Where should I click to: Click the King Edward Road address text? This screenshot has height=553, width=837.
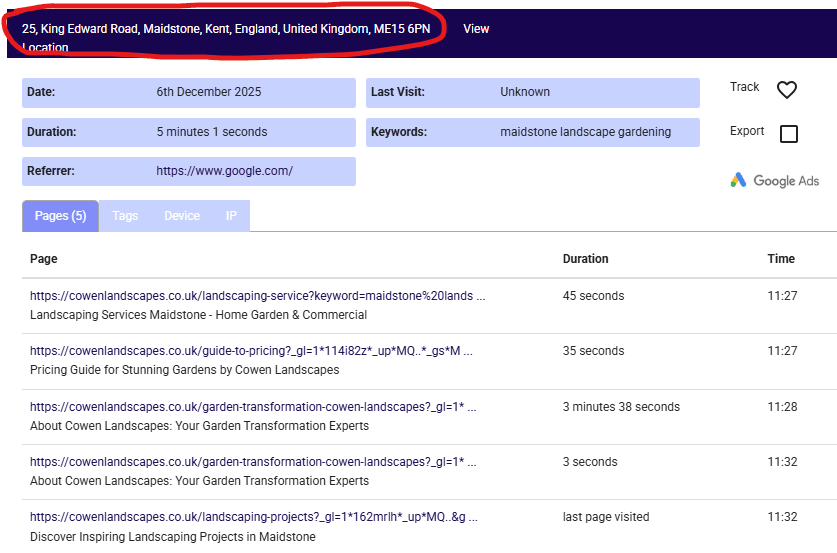pos(226,29)
